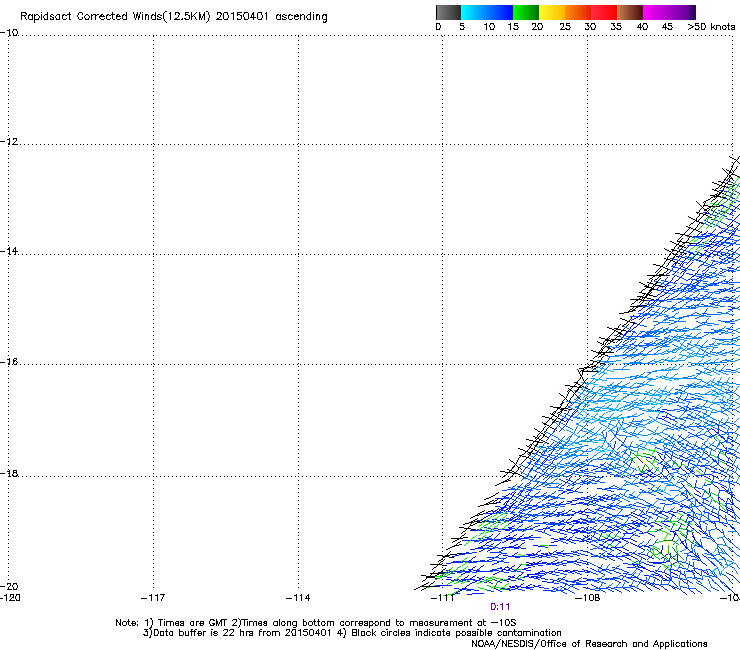
Task: Click the plot title 'Rapidscat Corrected Winds(12.5KM)'
Action: click(115, 17)
